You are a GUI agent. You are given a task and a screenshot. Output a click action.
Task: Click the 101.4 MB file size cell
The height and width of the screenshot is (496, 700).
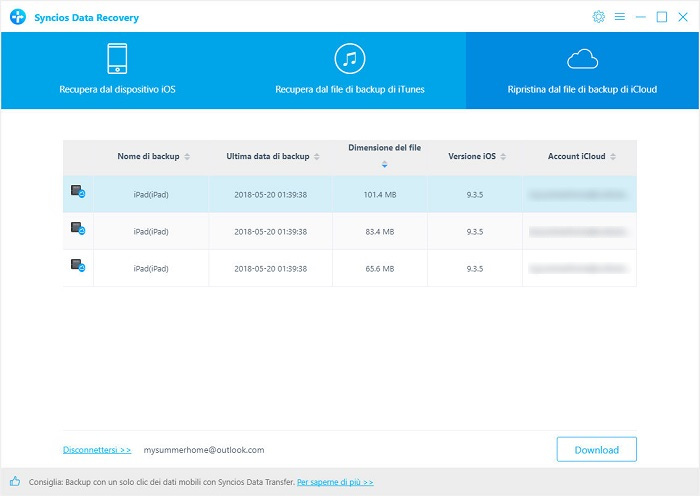tap(380, 195)
